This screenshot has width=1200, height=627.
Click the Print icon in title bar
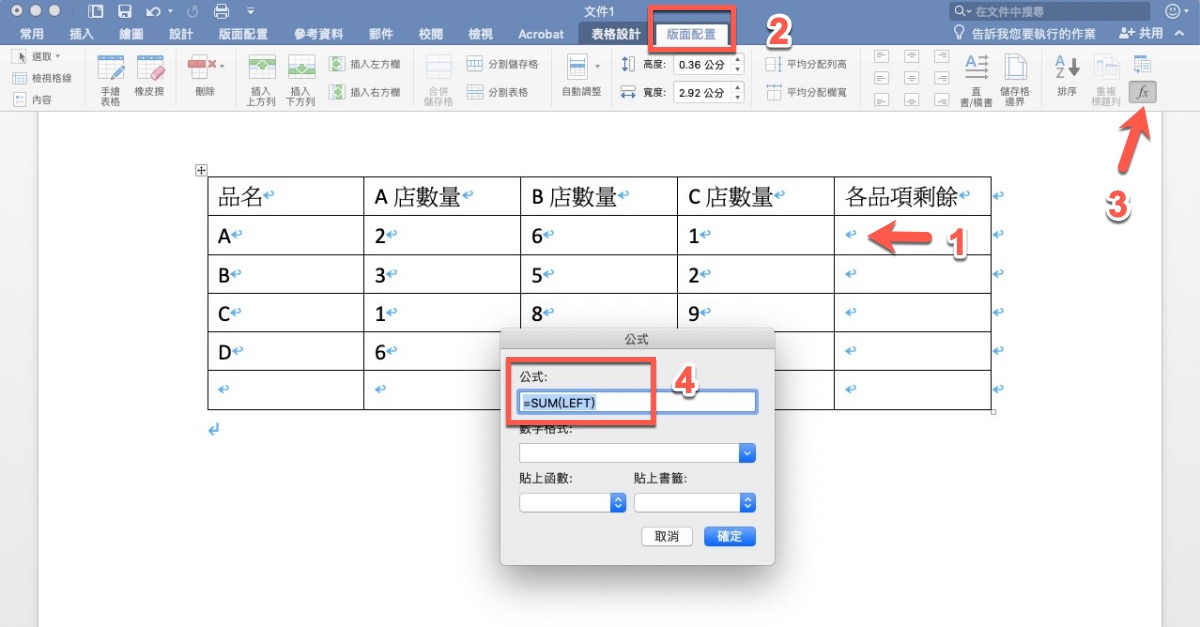point(222,12)
